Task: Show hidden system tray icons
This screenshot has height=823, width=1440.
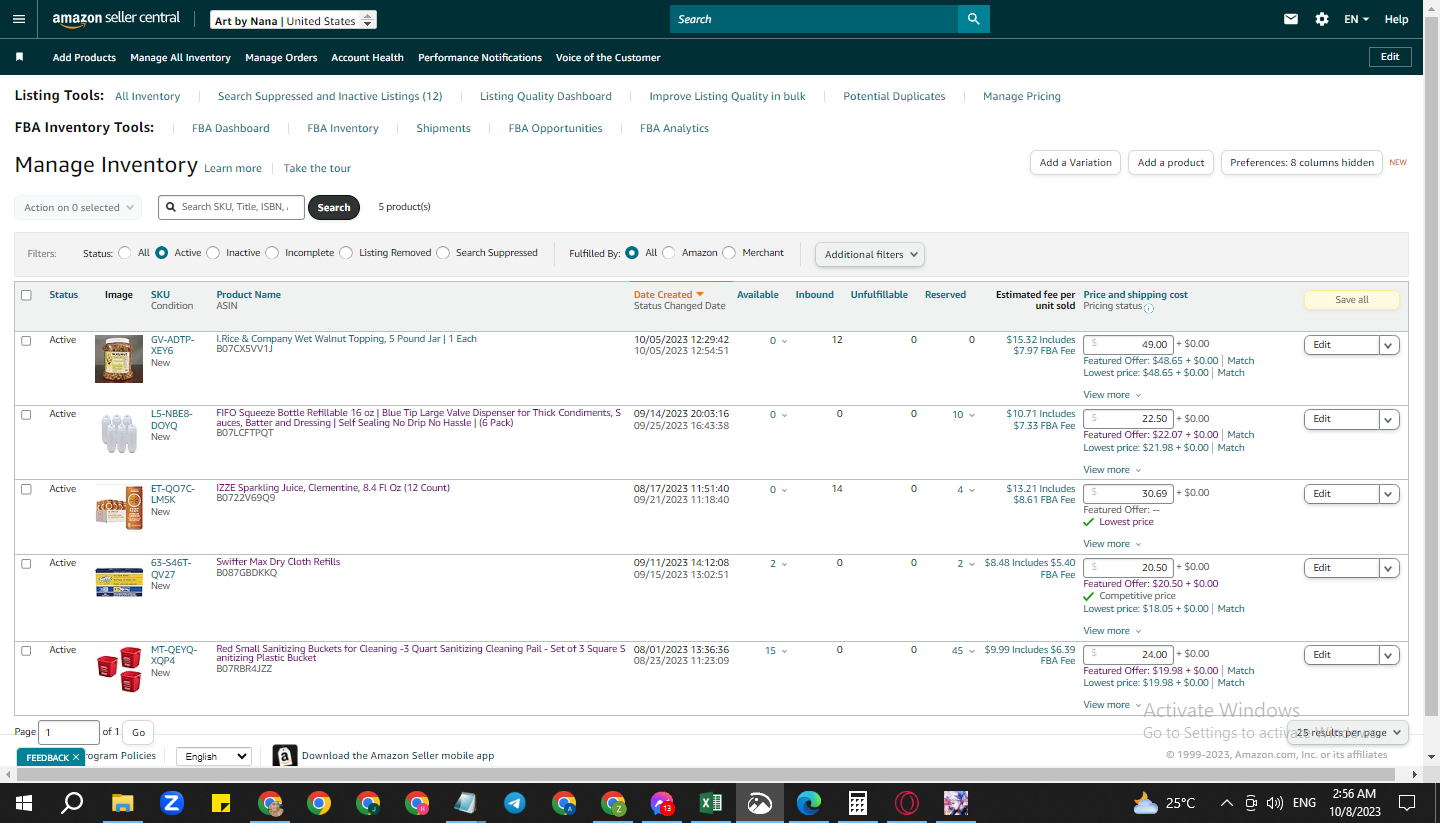Action: [1226, 803]
